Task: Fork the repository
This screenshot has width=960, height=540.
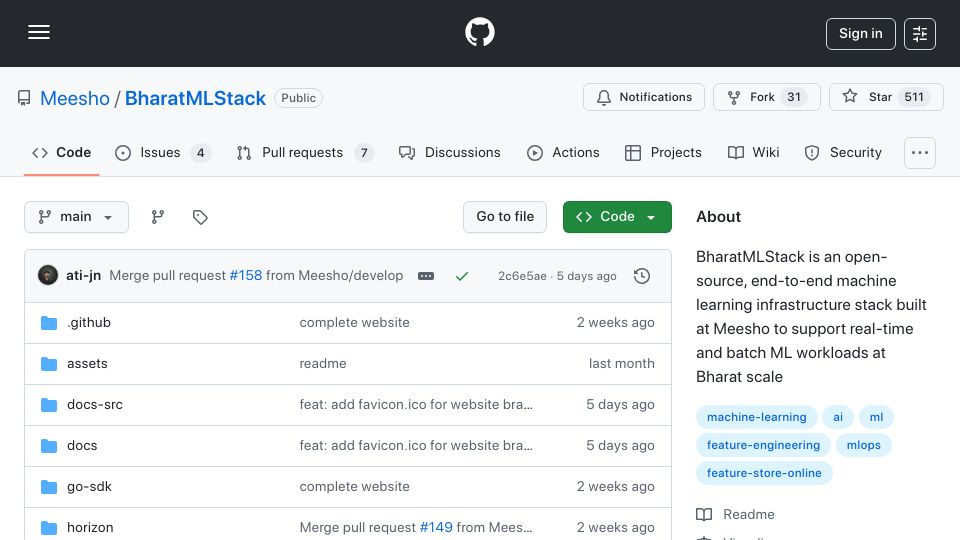Action: pos(767,97)
